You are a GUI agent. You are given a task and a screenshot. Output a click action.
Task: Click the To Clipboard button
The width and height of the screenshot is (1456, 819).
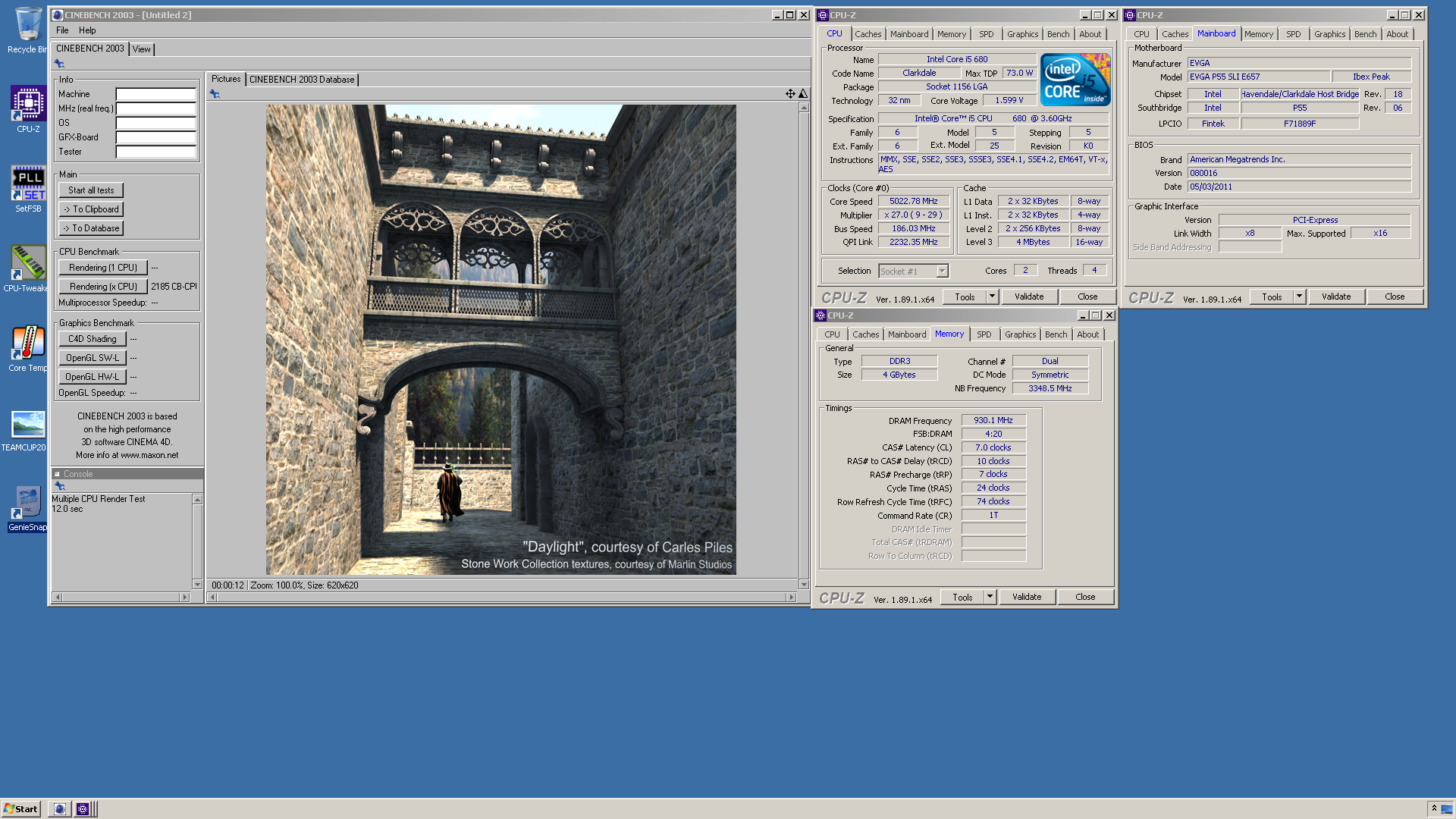tap(91, 209)
